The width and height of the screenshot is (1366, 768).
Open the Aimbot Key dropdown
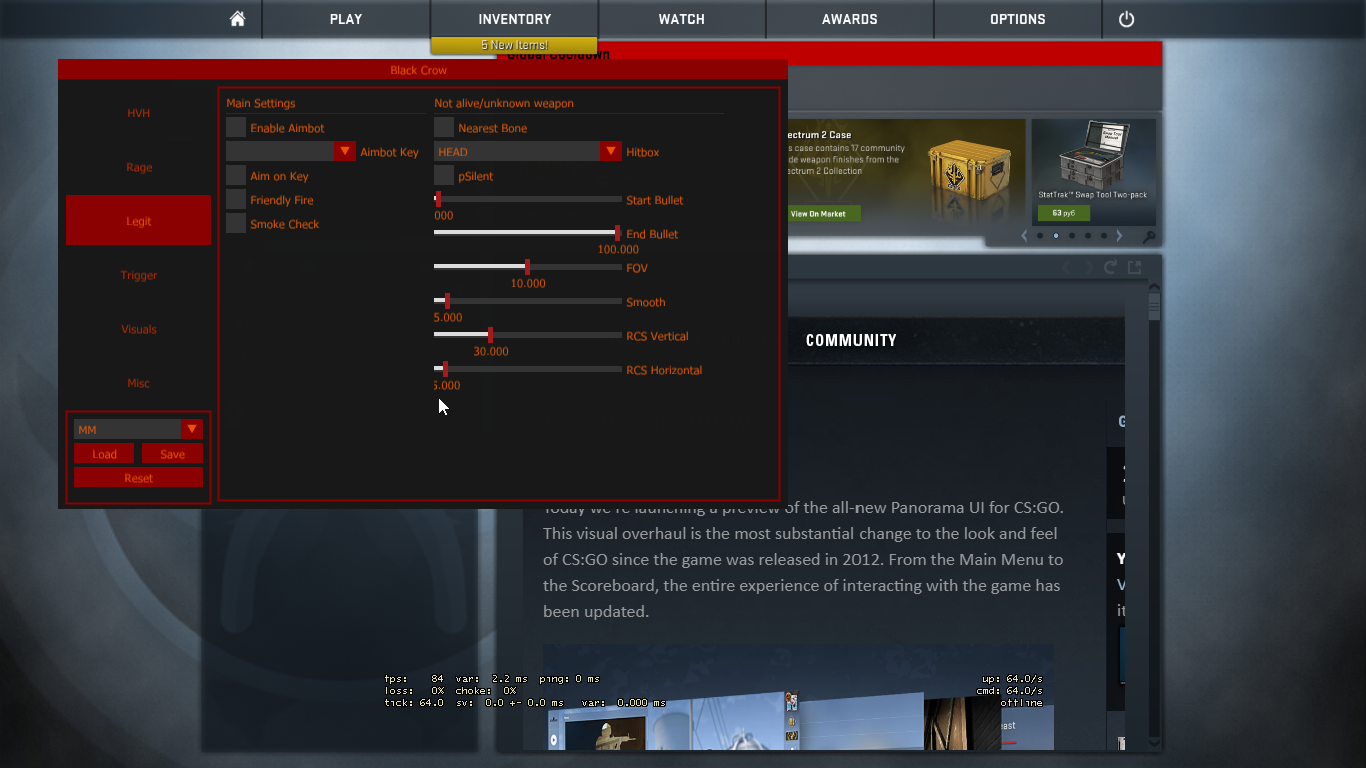(344, 152)
